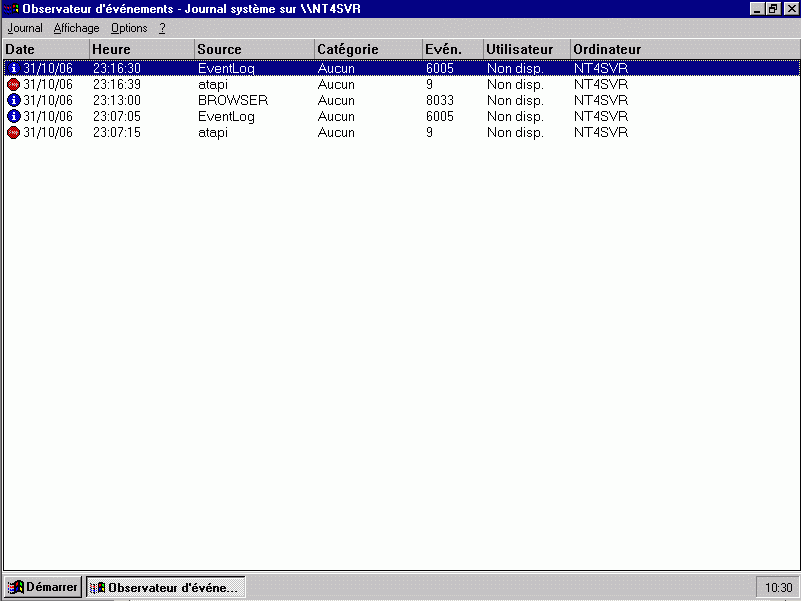Open the ? help menu
This screenshot has height=601, width=801.
[162, 29]
